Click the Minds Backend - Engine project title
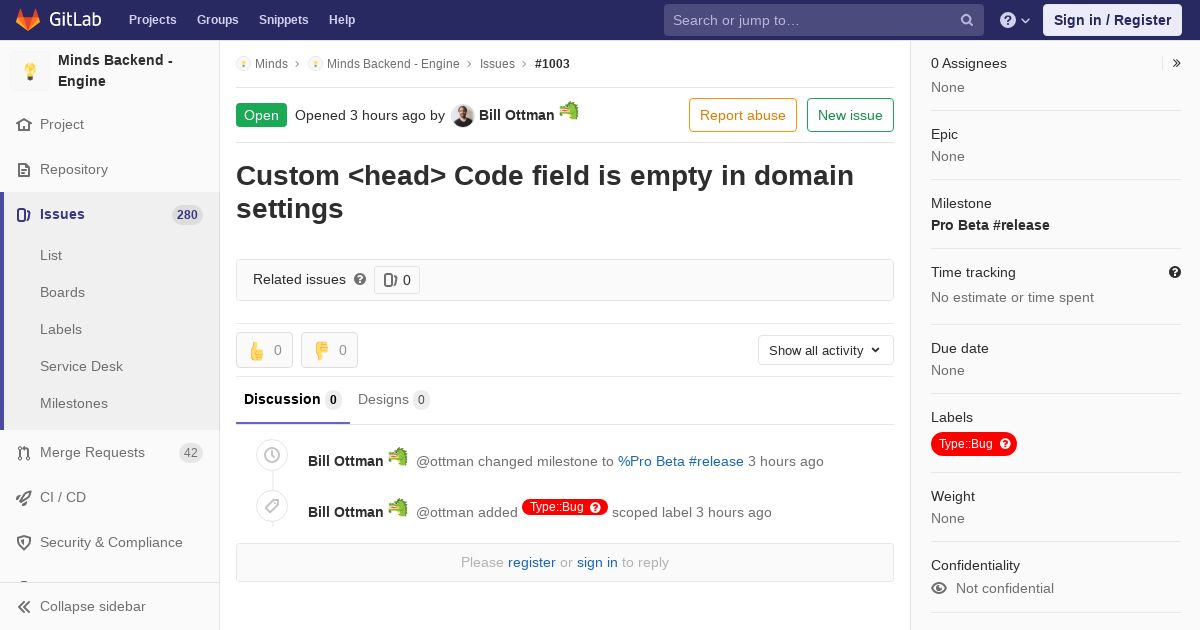The width and height of the screenshot is (1200, 630). pyautogui.click(x=115, y=71)
